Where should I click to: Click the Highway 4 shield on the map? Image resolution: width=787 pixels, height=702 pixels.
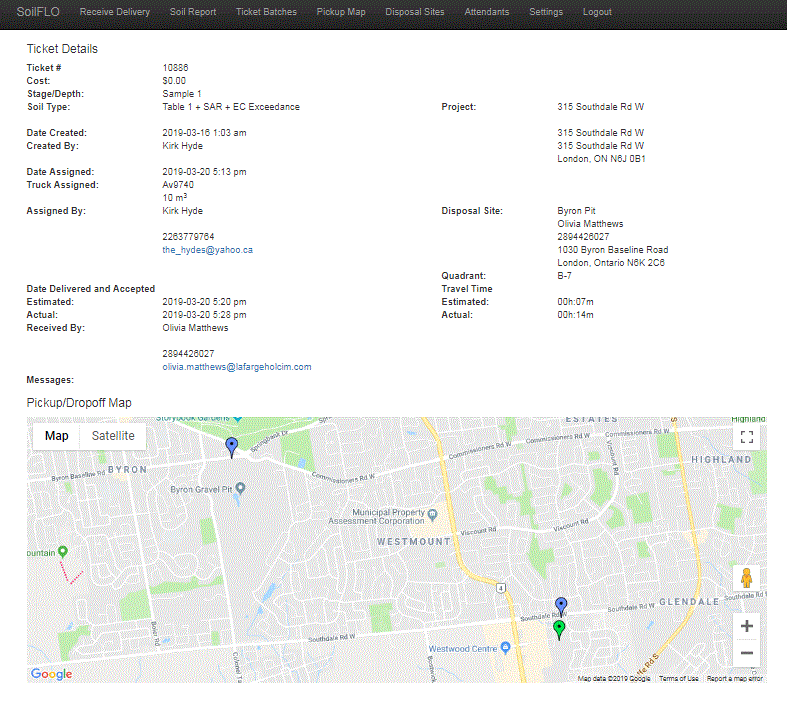pyautogui.click(x=500, y=588)
